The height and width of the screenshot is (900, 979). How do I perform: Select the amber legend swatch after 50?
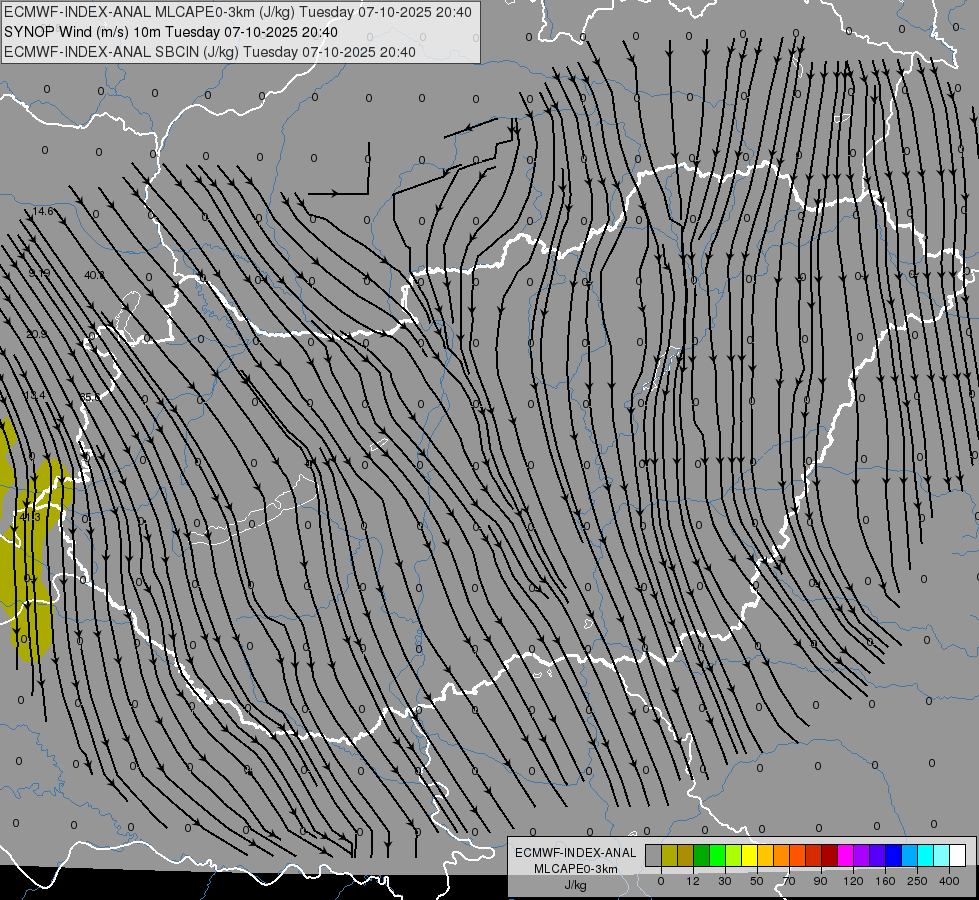(x=765, y=855)
